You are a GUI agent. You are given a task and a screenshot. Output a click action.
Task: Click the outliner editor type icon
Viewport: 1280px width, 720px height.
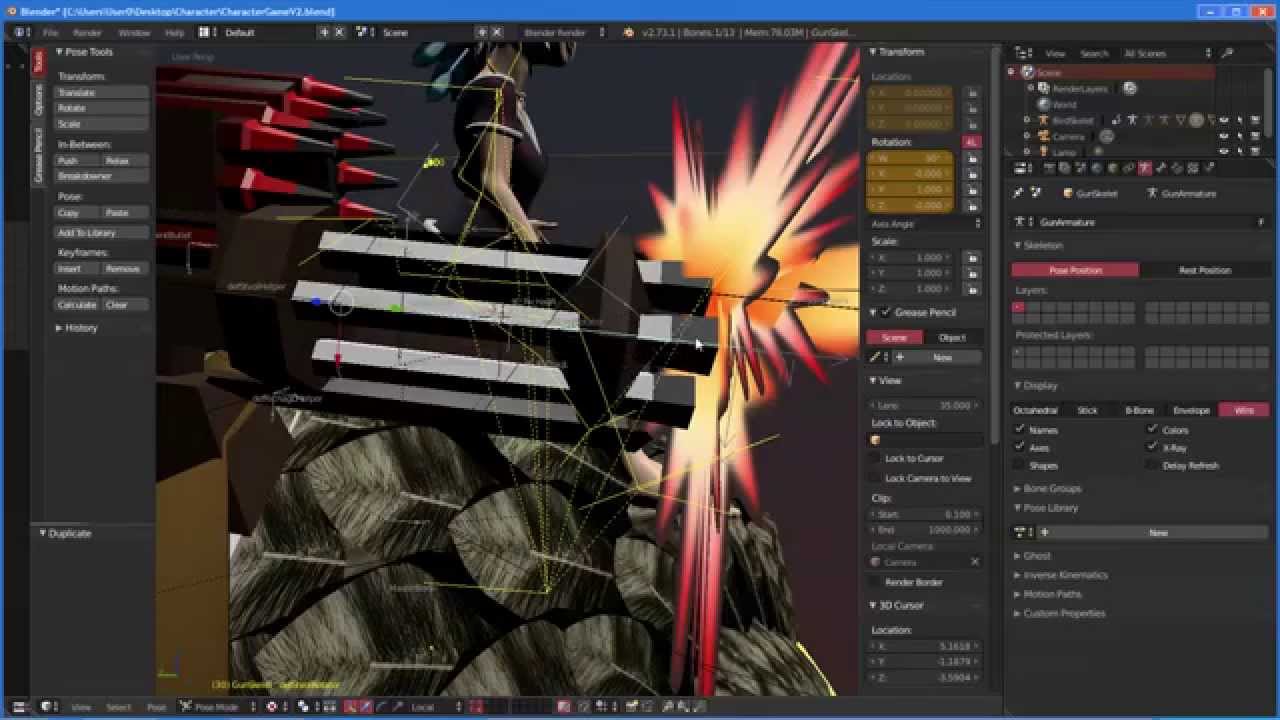point(1022,53)
